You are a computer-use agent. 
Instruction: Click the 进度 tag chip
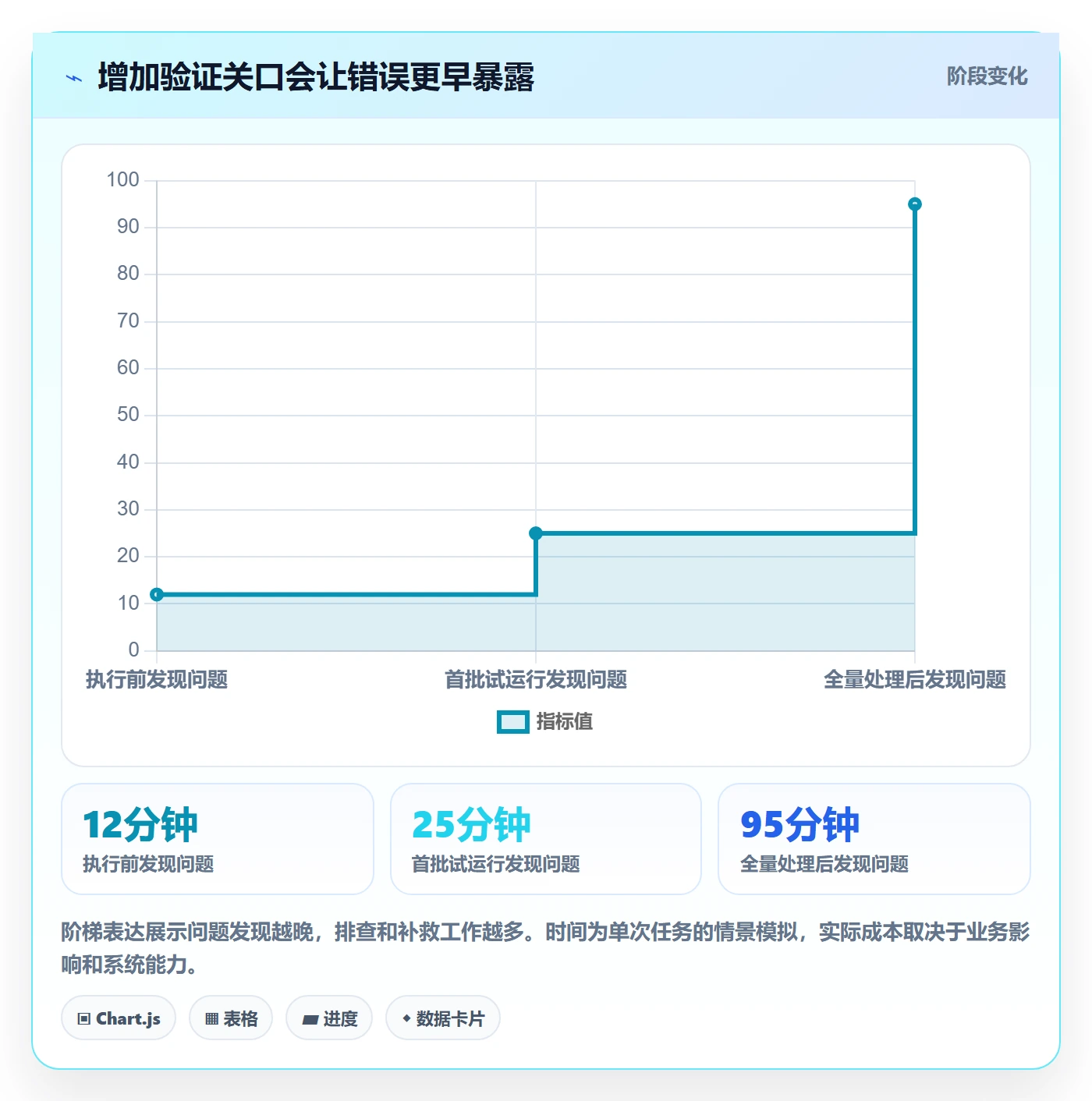329,1018
